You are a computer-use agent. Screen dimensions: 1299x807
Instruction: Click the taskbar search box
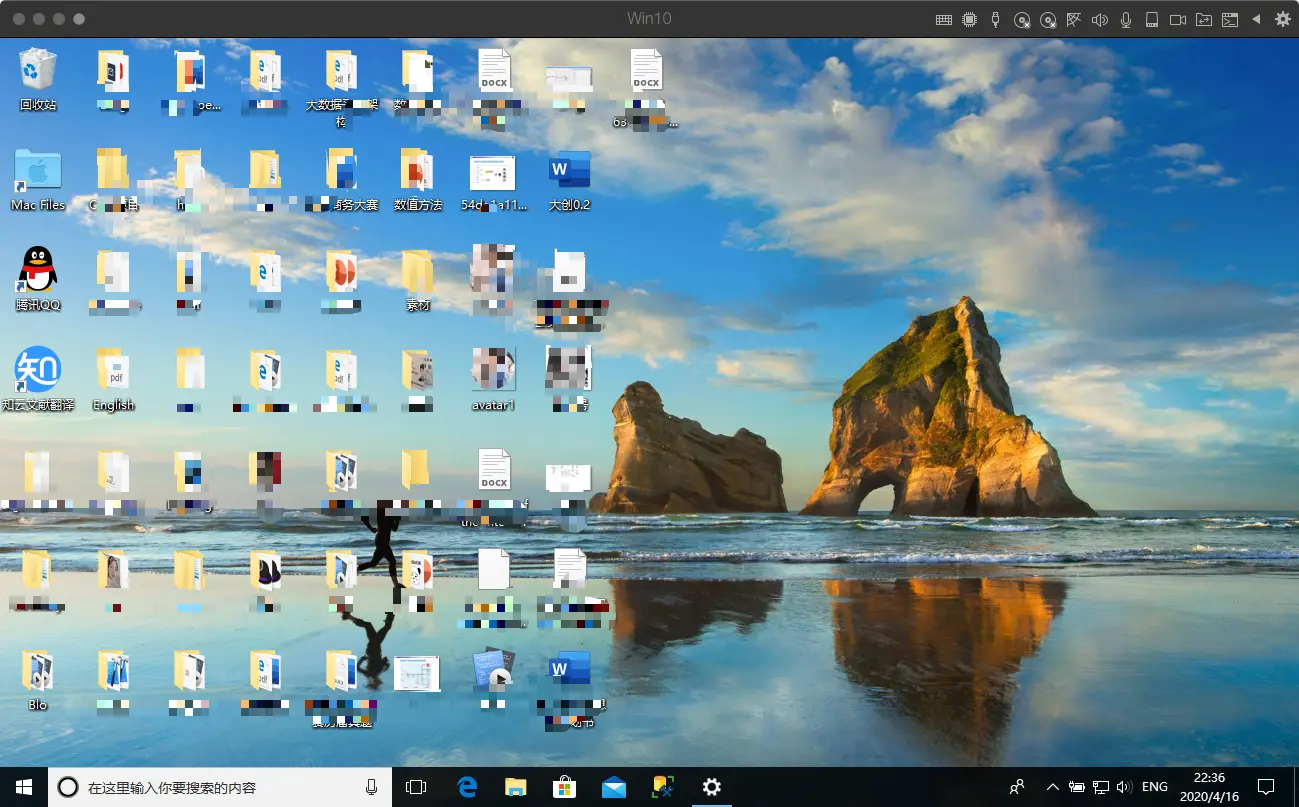[220, 787]
